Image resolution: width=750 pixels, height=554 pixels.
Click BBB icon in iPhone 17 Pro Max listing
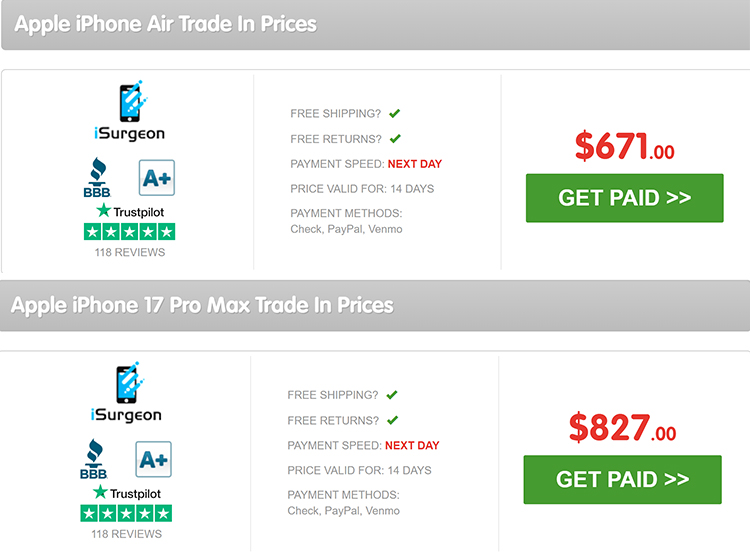[x=95, y=459]
